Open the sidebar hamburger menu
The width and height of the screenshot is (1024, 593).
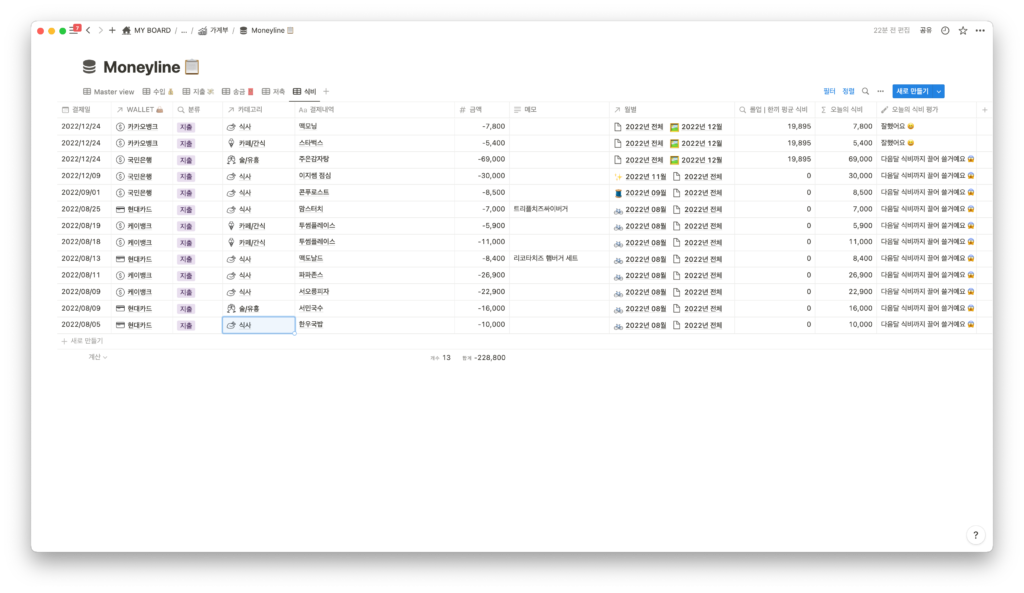tap(73, 31)
